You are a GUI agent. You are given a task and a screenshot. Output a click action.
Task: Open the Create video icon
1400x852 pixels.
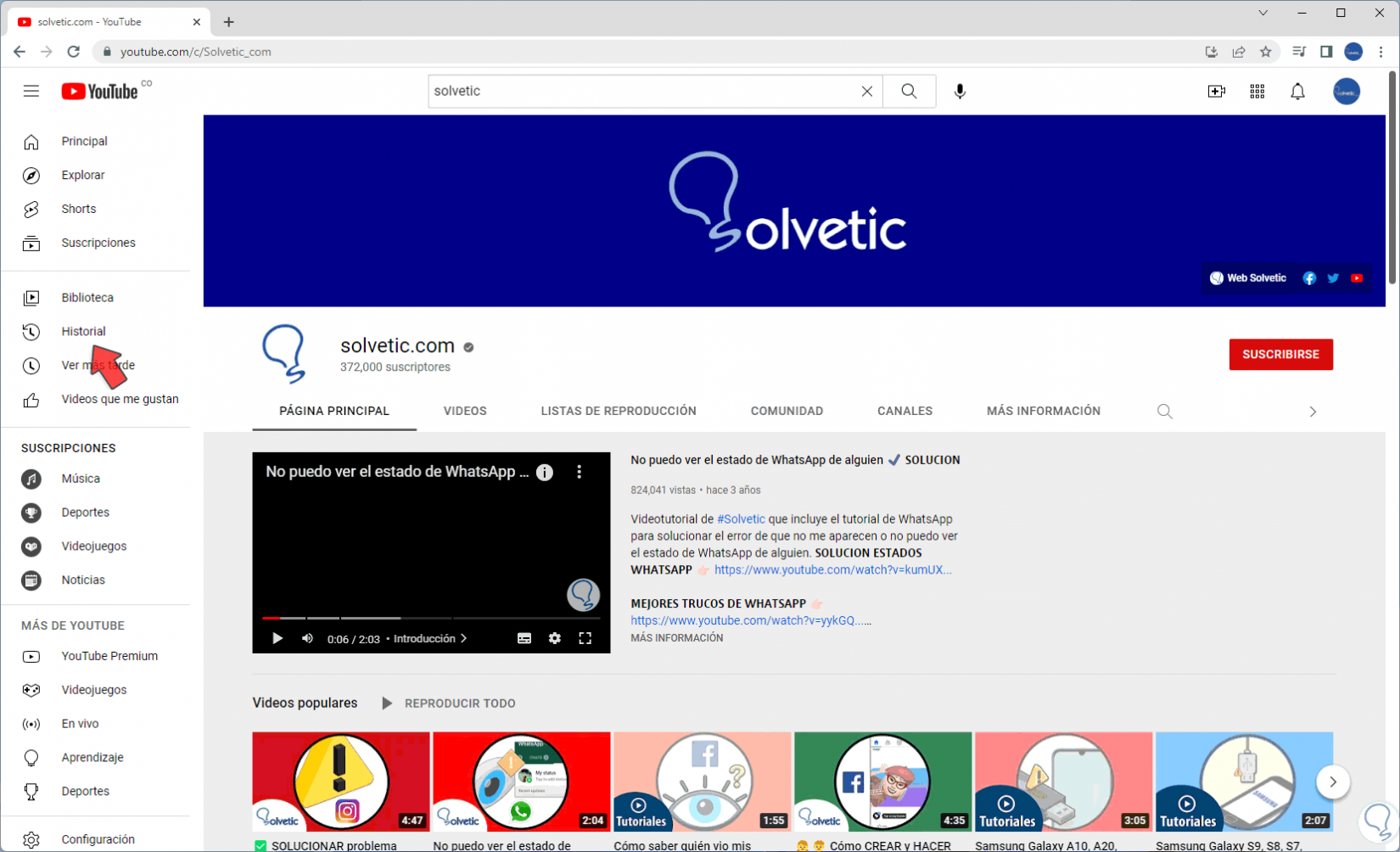(1217, 91)
